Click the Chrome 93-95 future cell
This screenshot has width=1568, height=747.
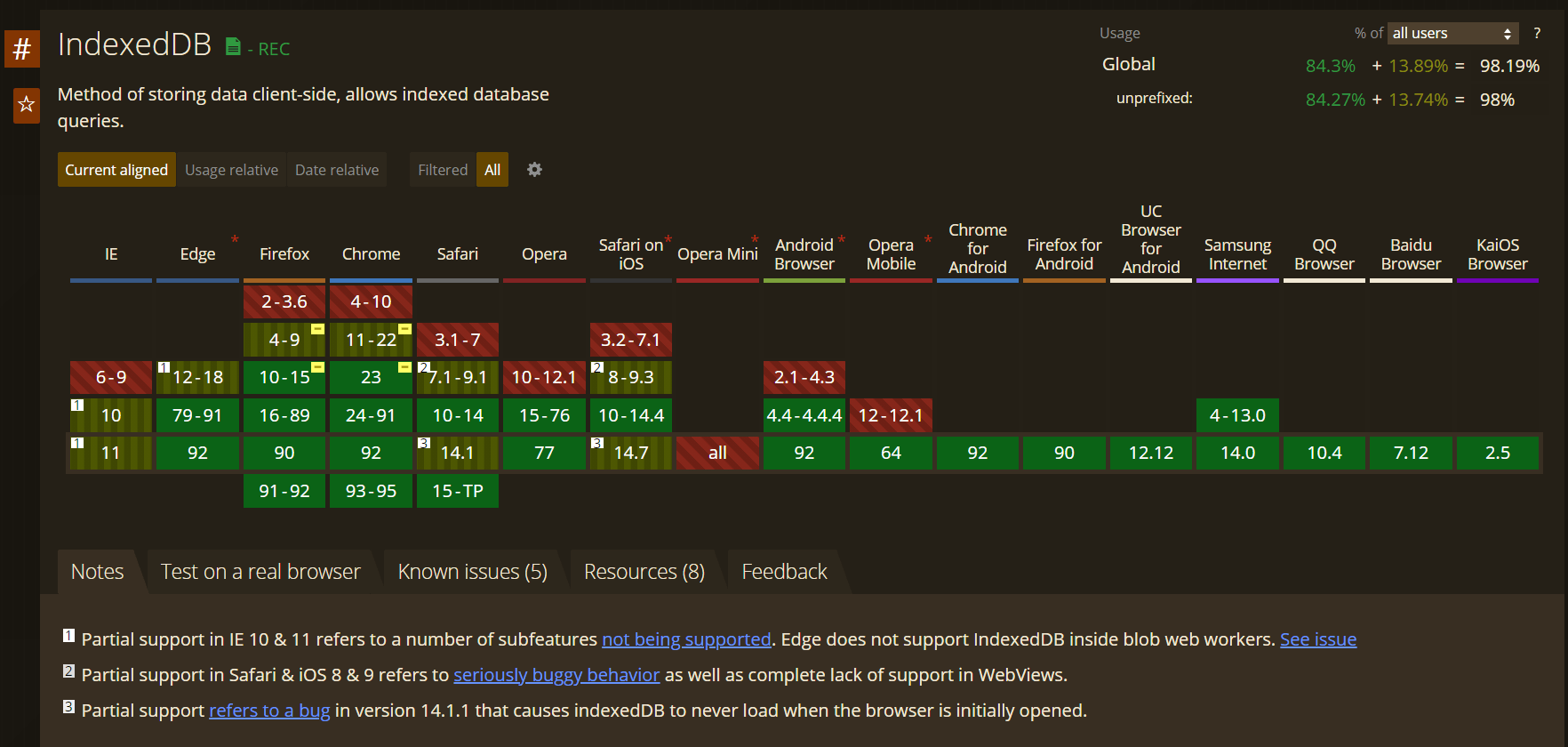371,491
